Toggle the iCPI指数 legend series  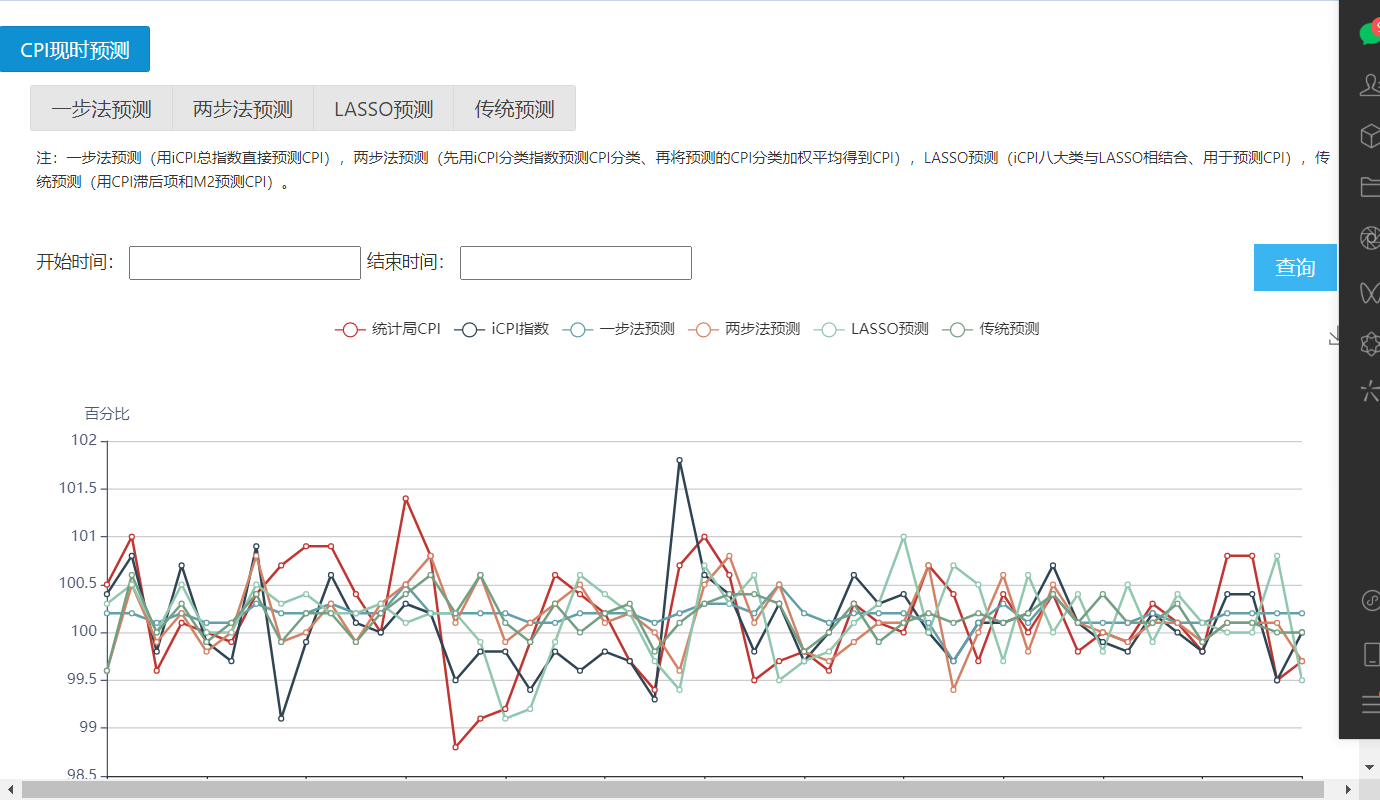[501, 329]
